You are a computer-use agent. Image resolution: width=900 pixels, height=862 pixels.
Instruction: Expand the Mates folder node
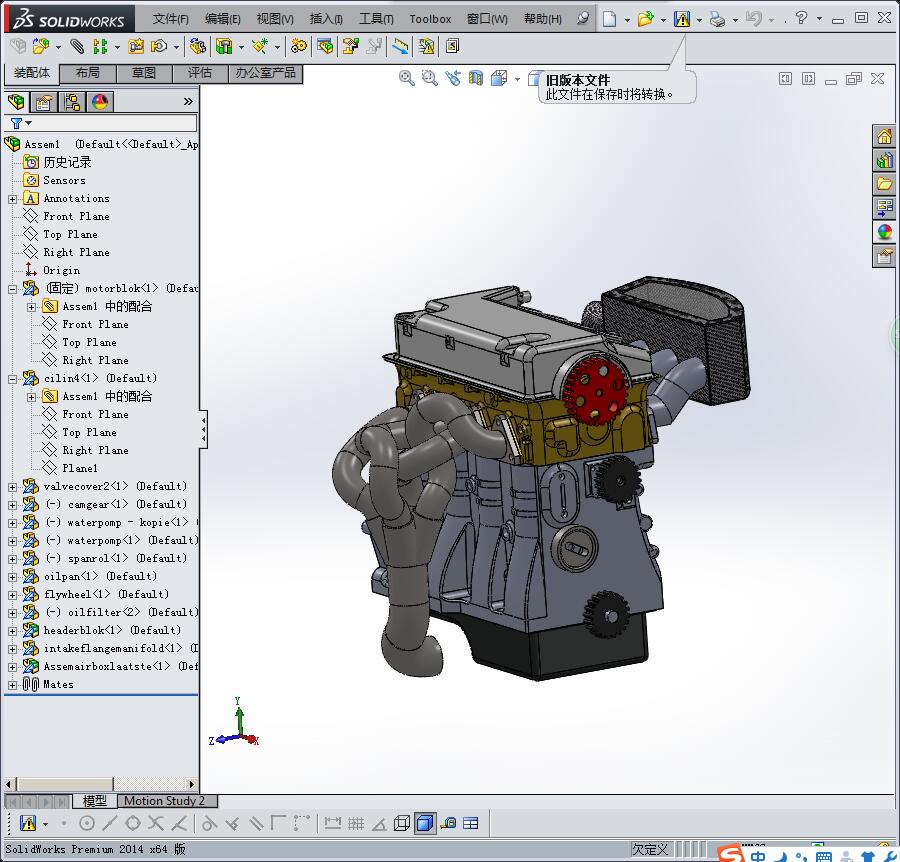coord(13,685)
